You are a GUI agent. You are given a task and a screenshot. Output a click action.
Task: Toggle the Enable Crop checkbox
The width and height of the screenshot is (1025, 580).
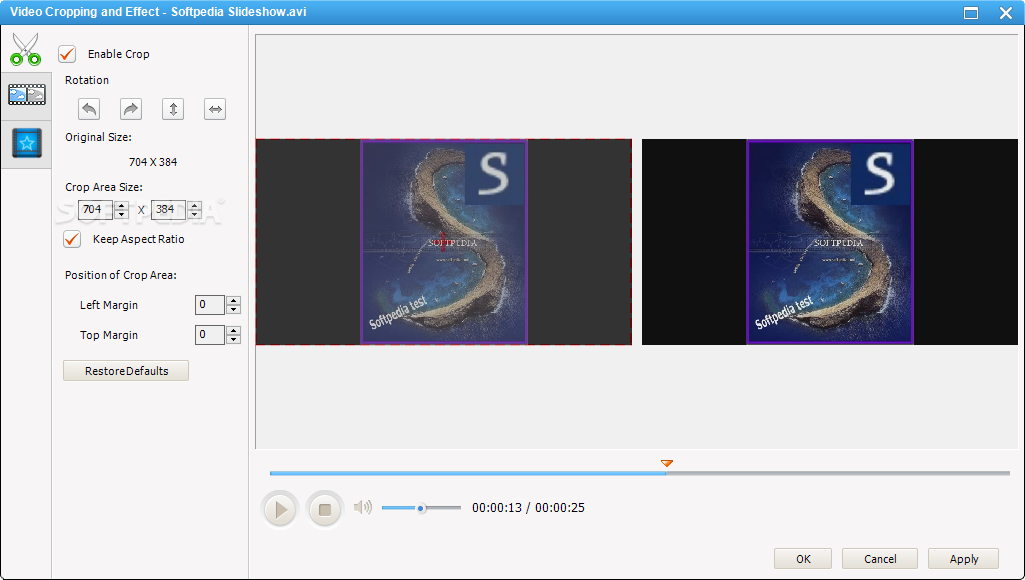[67, 54]
